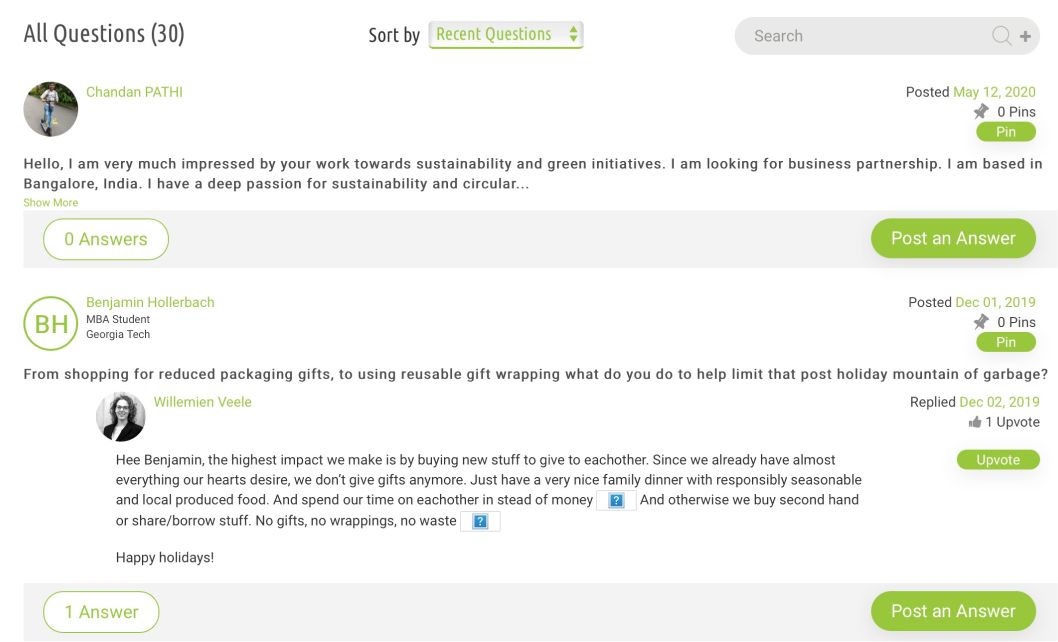Focus the Search input field

click(860, 36)
